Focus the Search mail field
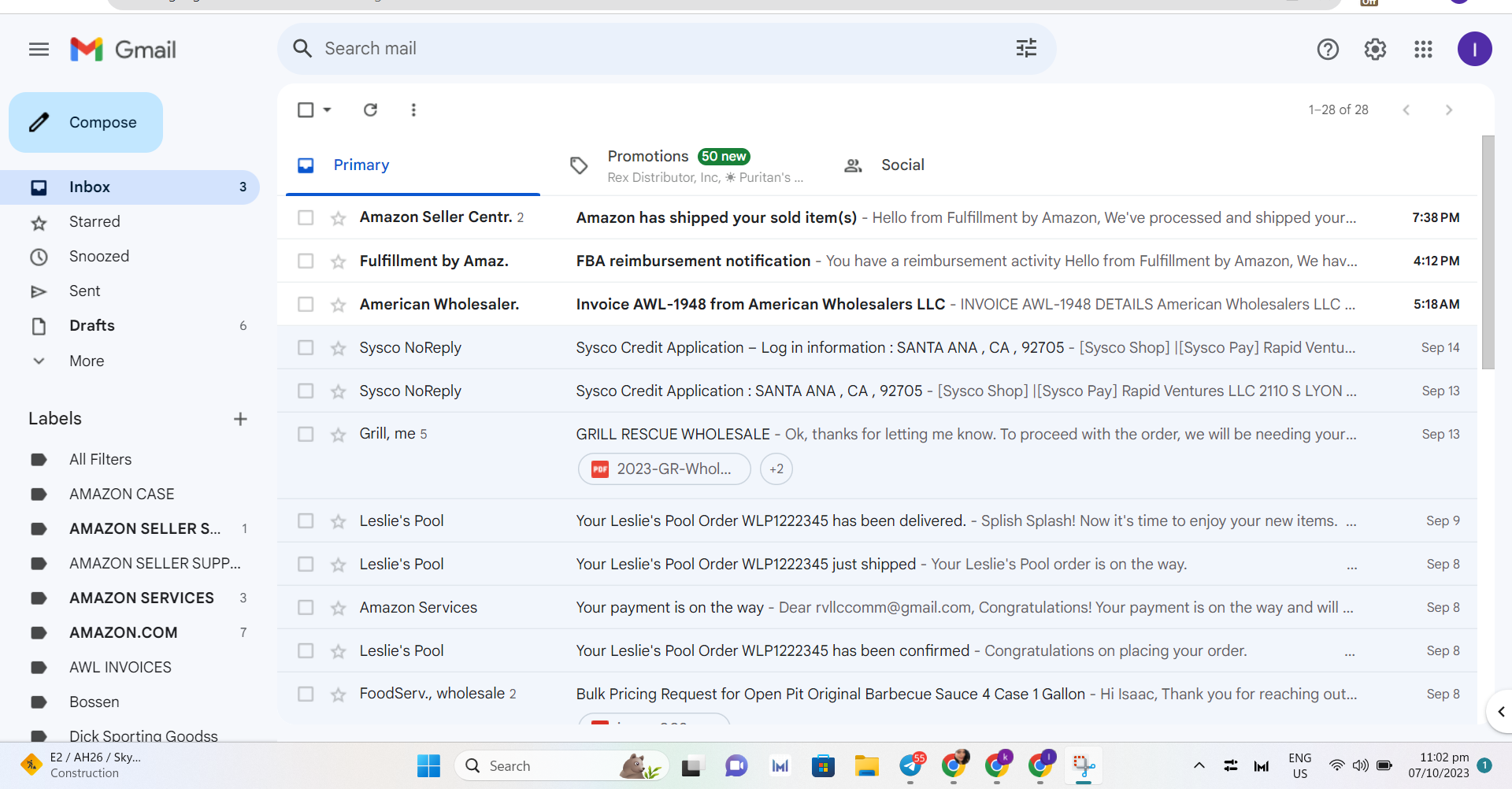 point(666,49)
